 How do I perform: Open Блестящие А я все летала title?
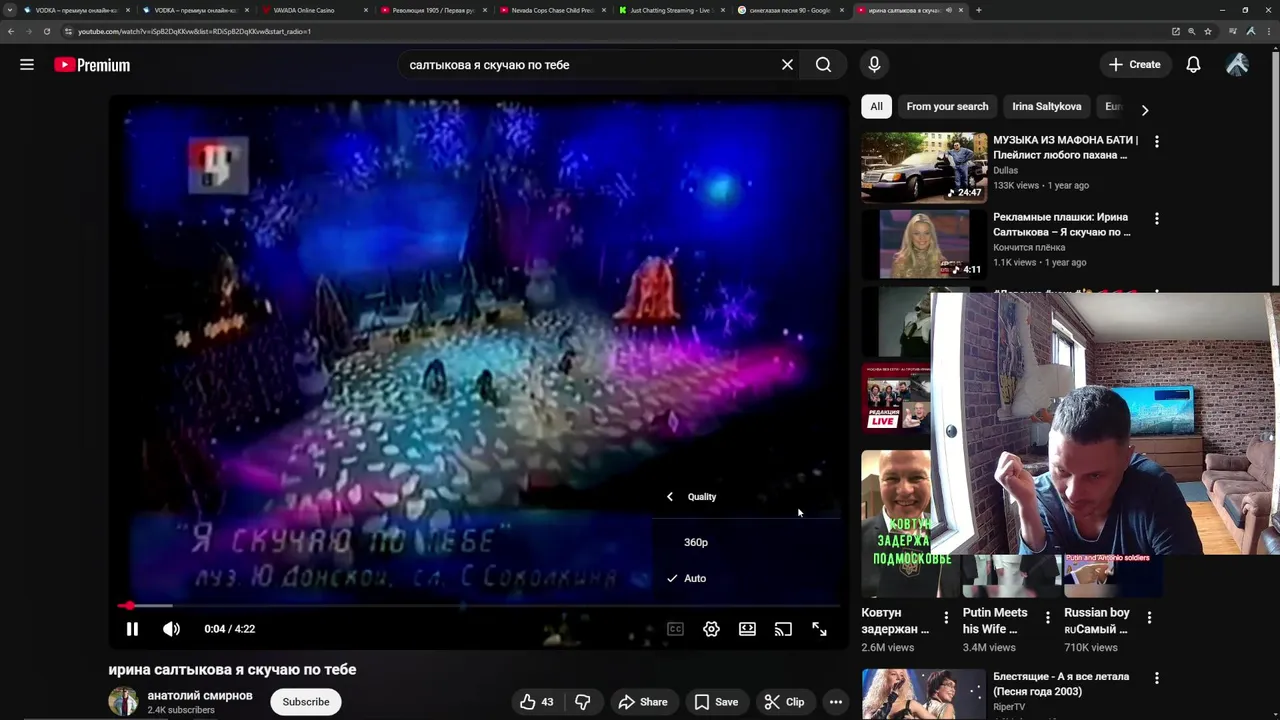[x=1061, y=684]
